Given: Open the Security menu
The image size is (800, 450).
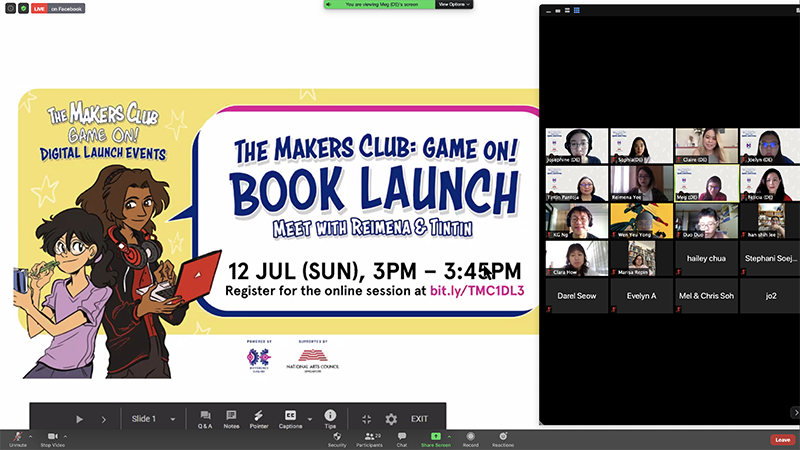Looking at the screenshot, I should coord(337,439).
